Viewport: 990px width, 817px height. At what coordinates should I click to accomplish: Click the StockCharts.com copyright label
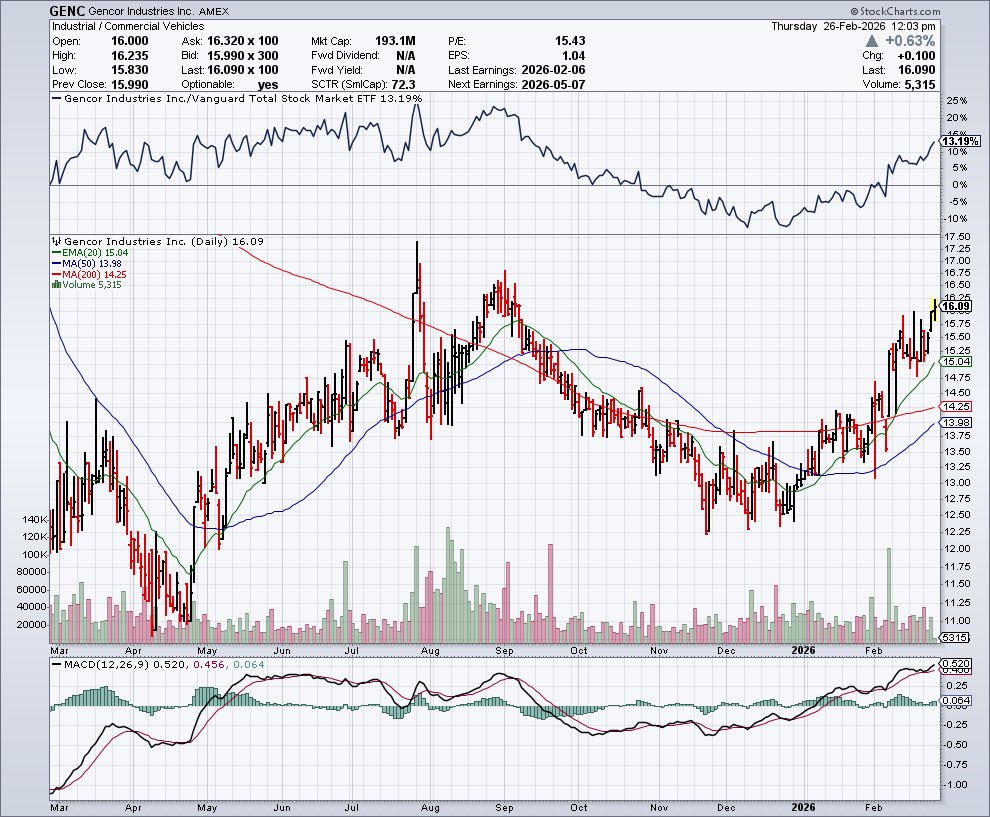click(x=895, y=11)
